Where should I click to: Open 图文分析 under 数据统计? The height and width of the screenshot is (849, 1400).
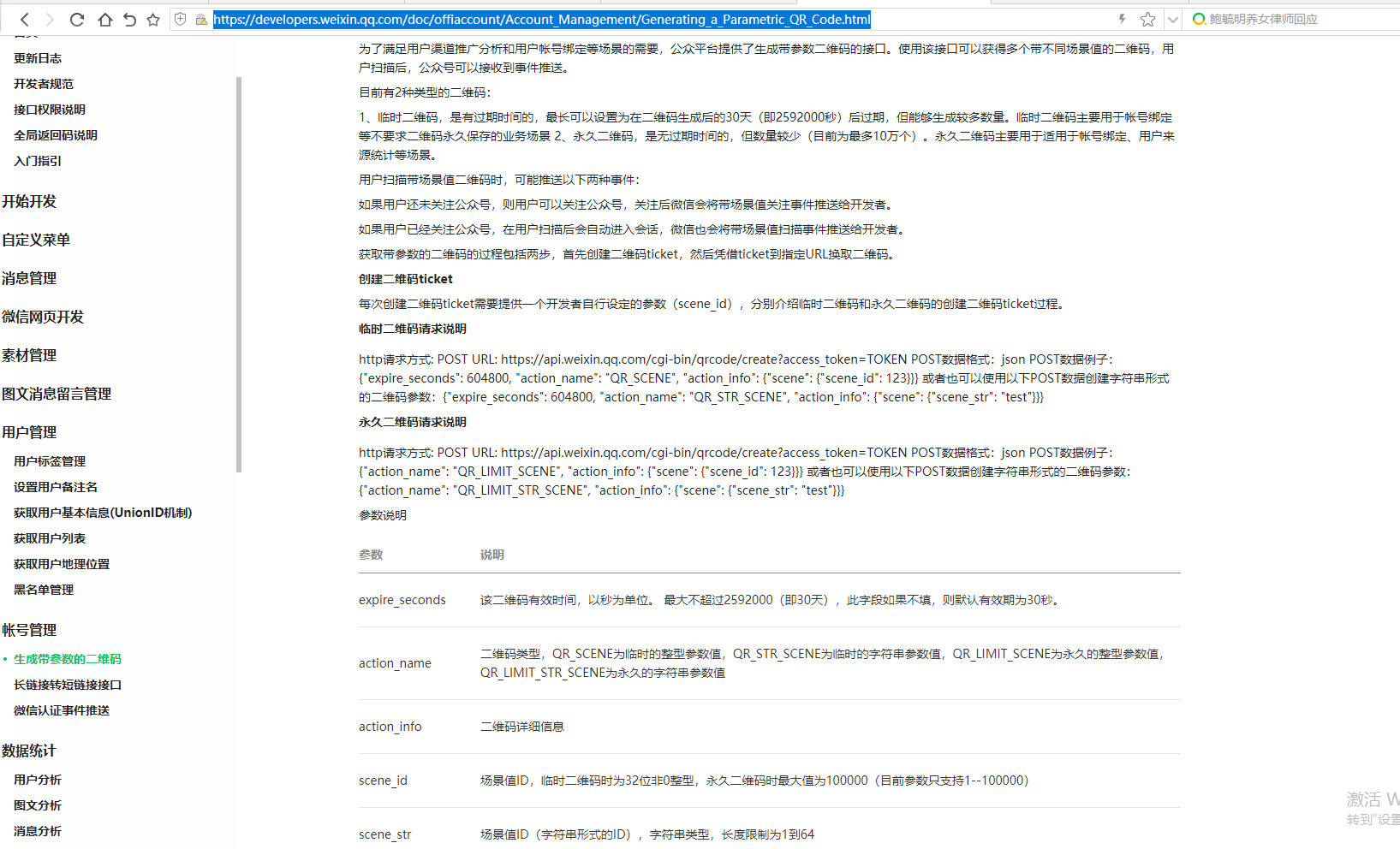pyautogui.click(x=38, y=805)
